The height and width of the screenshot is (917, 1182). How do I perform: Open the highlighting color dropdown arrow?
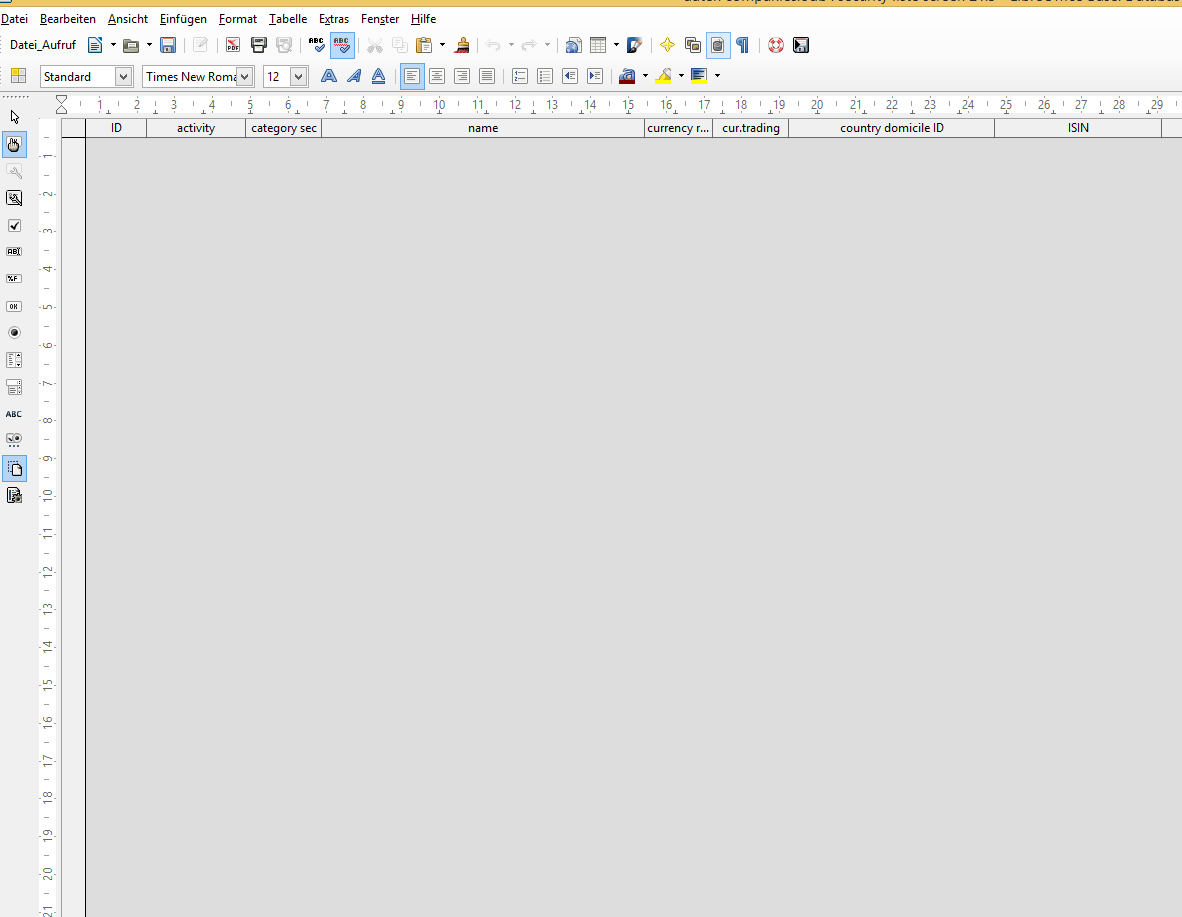coord(681,76)
